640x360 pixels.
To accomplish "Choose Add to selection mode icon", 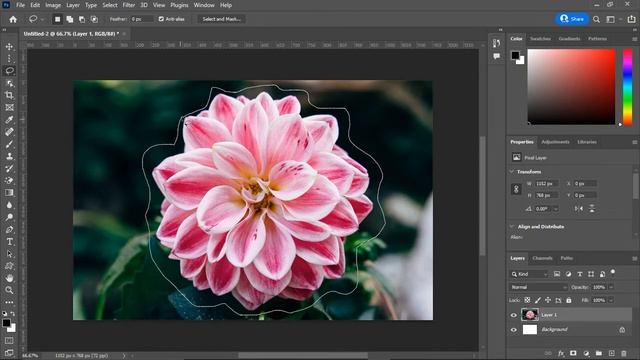I will pyautogui.click(x=70, y=19).
